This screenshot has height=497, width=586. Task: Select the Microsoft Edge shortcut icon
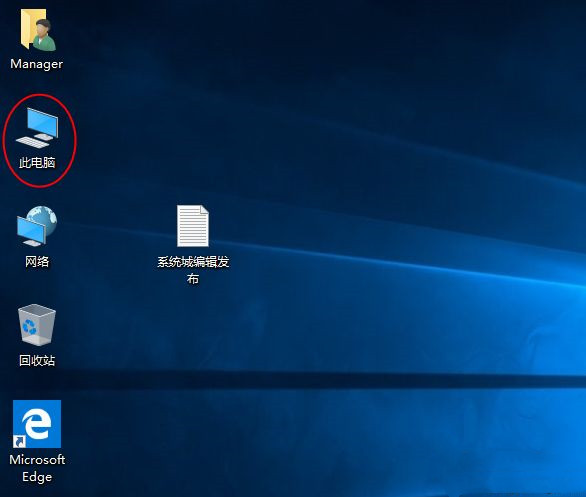(37, 424)
